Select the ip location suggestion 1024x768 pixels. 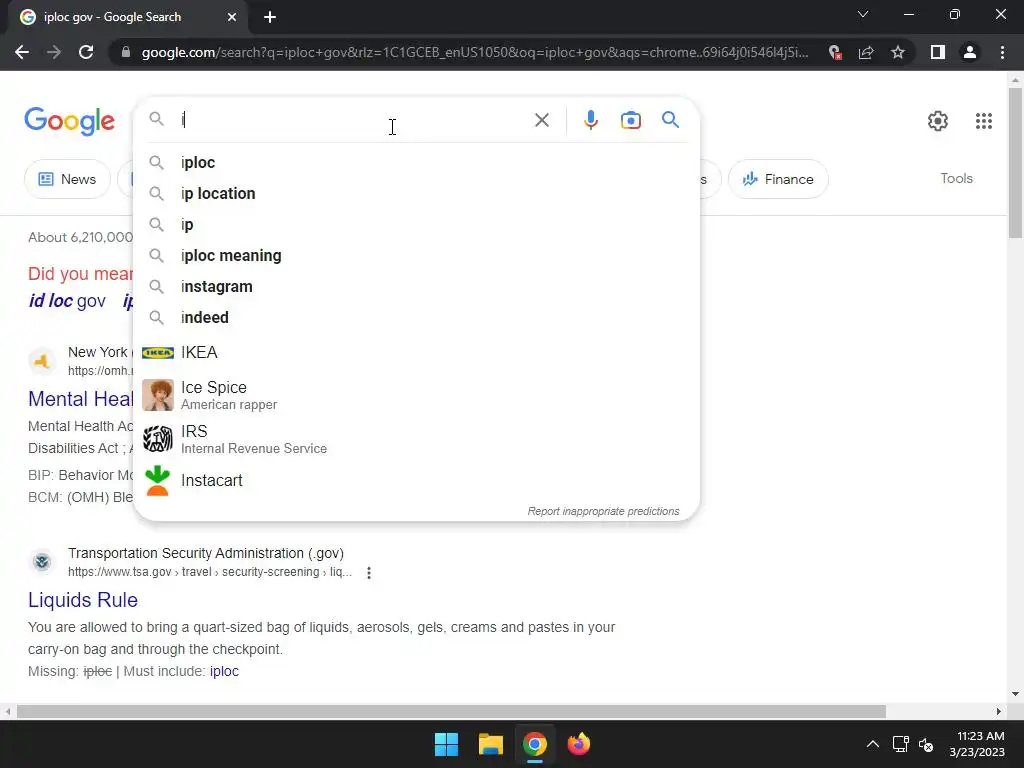click(416, 193)
